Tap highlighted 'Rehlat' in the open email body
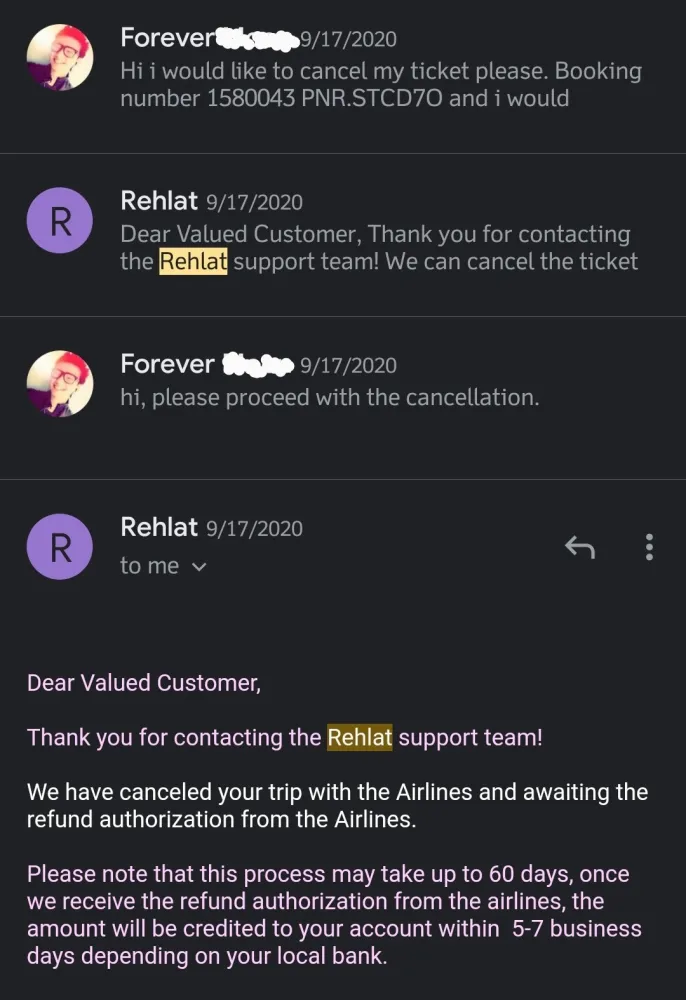Image resolution: width=686 pixels, height=1000 pixels. coord(360,738)
